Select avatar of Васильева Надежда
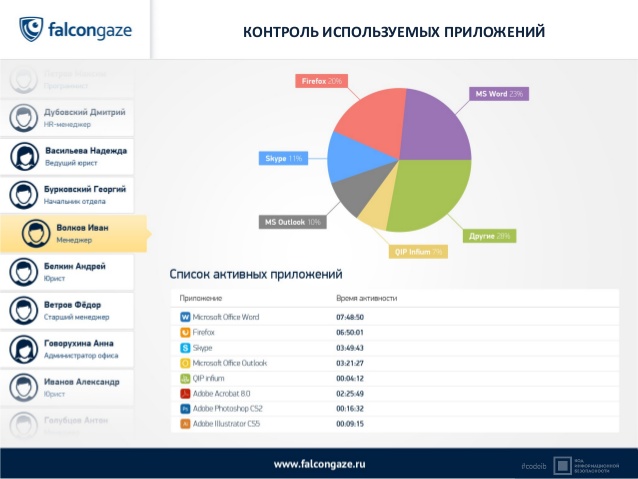 tap(24, 156)
